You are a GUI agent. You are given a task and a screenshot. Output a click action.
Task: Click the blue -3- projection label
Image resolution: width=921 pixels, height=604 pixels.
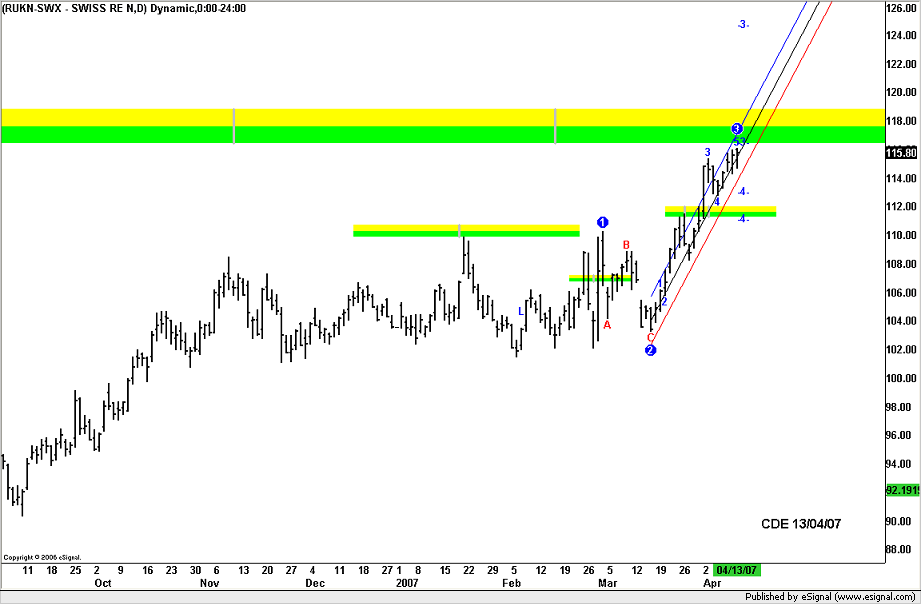(x=742, y=24)
